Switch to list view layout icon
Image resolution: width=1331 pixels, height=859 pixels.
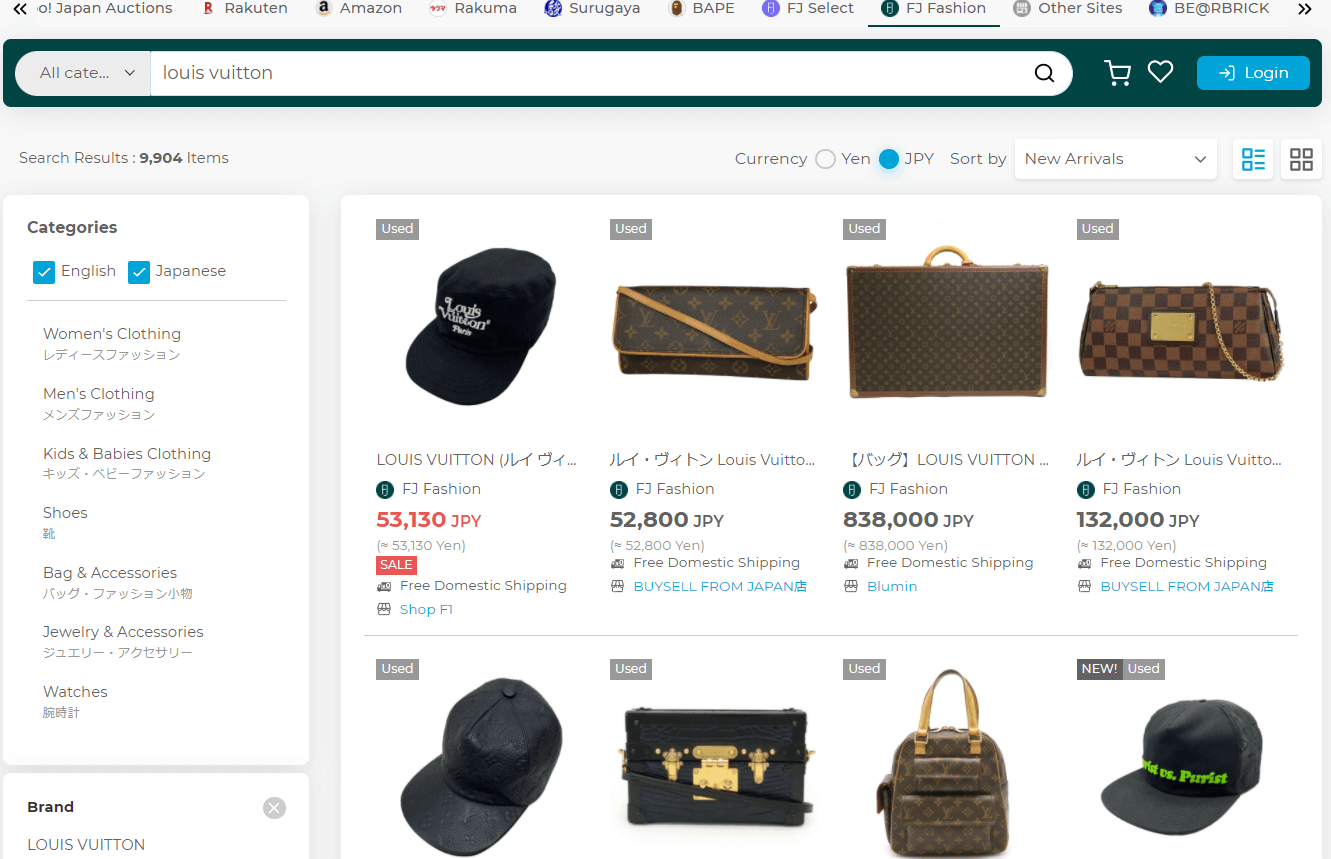1253,159
